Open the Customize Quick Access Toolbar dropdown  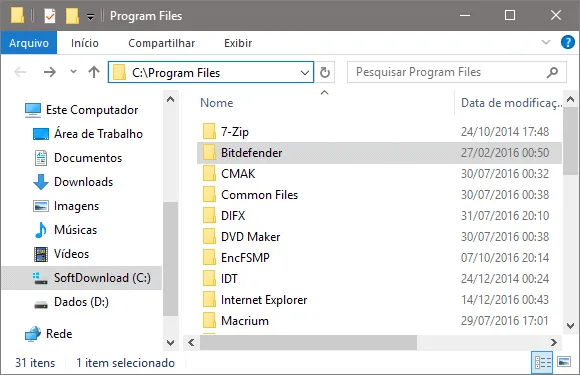point(90,16)
